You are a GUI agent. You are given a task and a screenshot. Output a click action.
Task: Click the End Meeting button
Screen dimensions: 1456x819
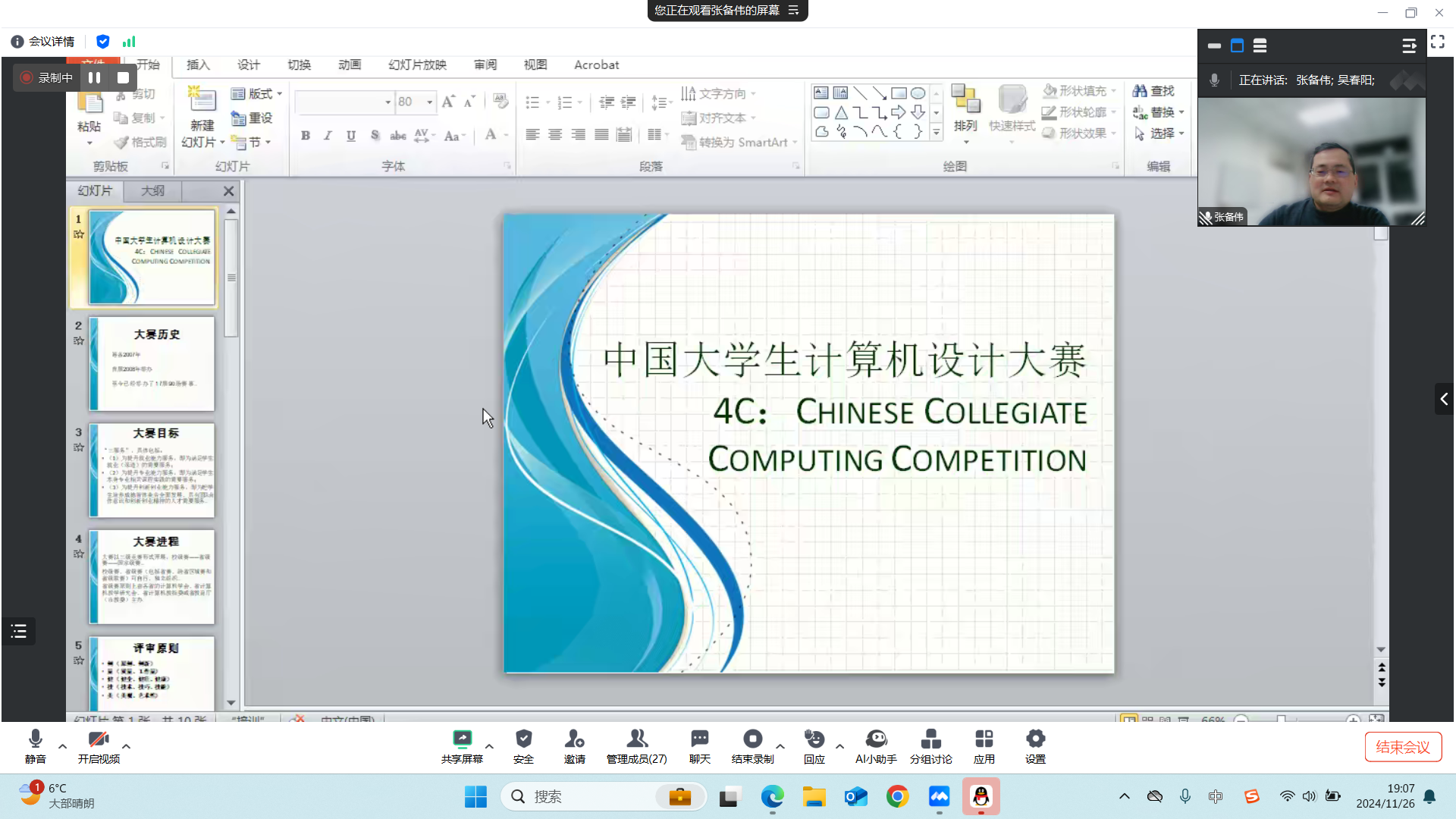pos(1402,747)
